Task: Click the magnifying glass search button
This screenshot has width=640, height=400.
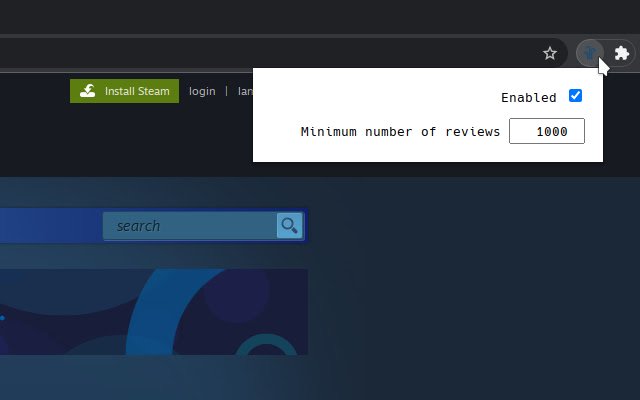Action: [289, 225]
